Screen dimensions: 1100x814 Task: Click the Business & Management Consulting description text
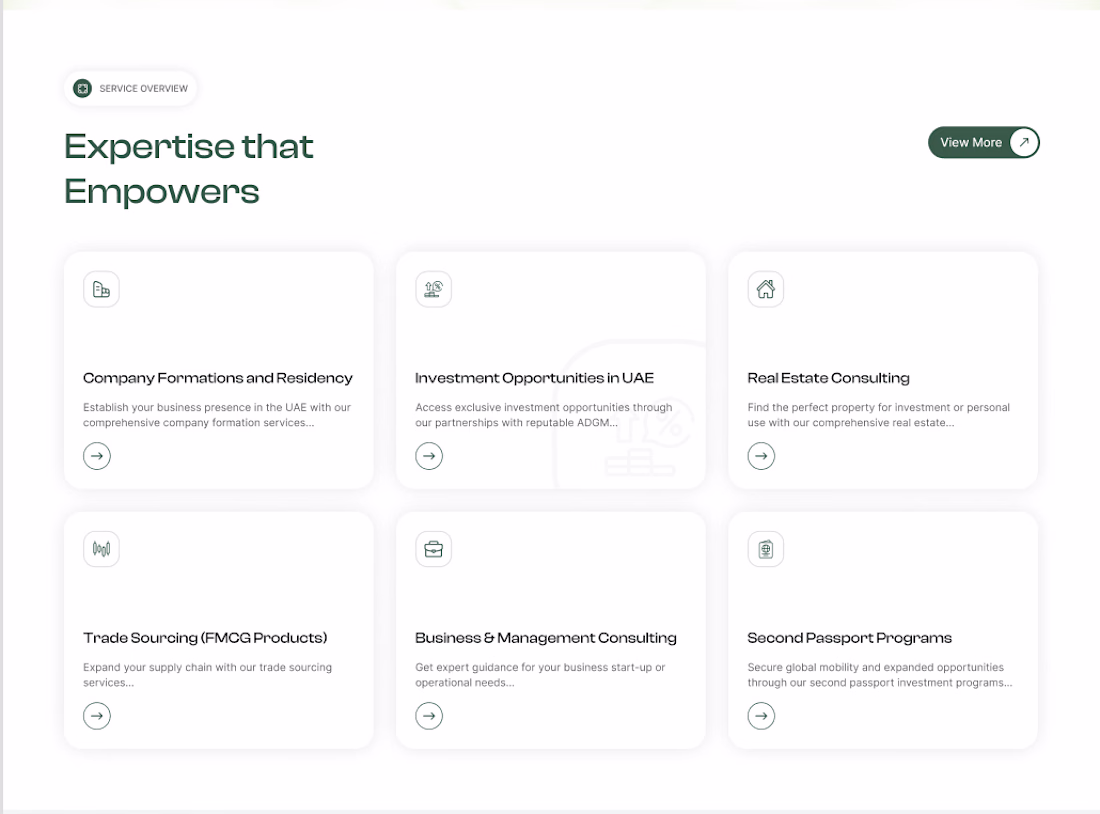tap(540, 675)
